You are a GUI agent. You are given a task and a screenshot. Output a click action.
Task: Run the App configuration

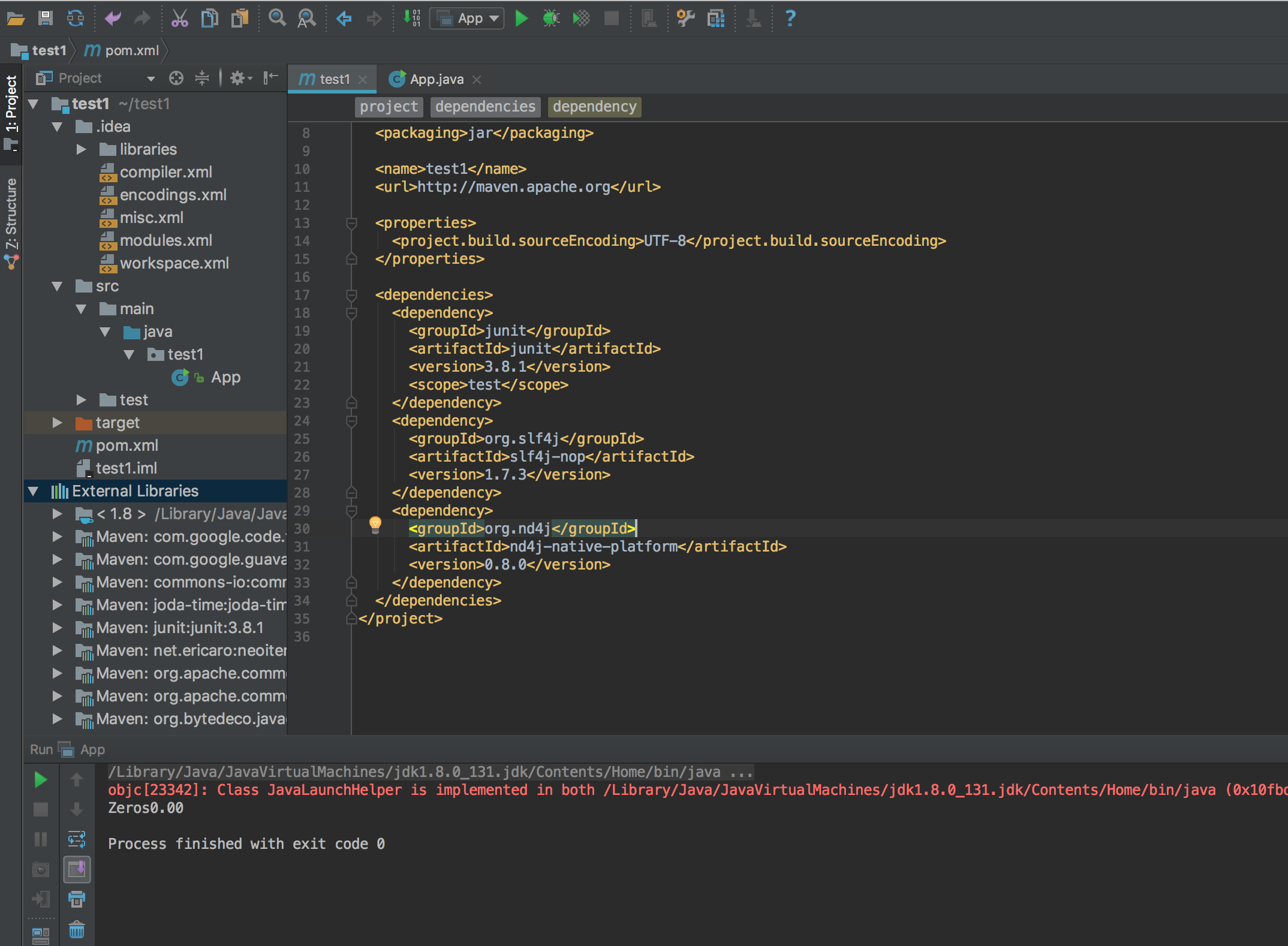(x=520, y=18)
